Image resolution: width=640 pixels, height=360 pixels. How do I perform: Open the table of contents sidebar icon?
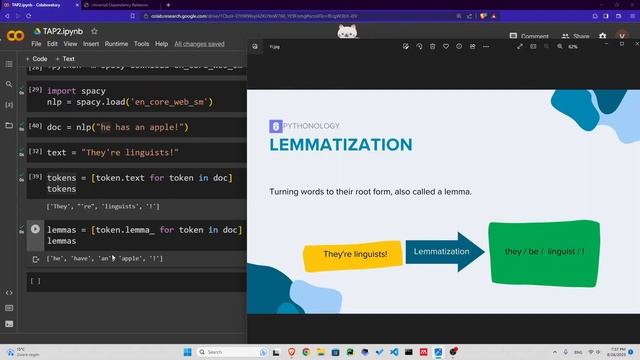9,64
